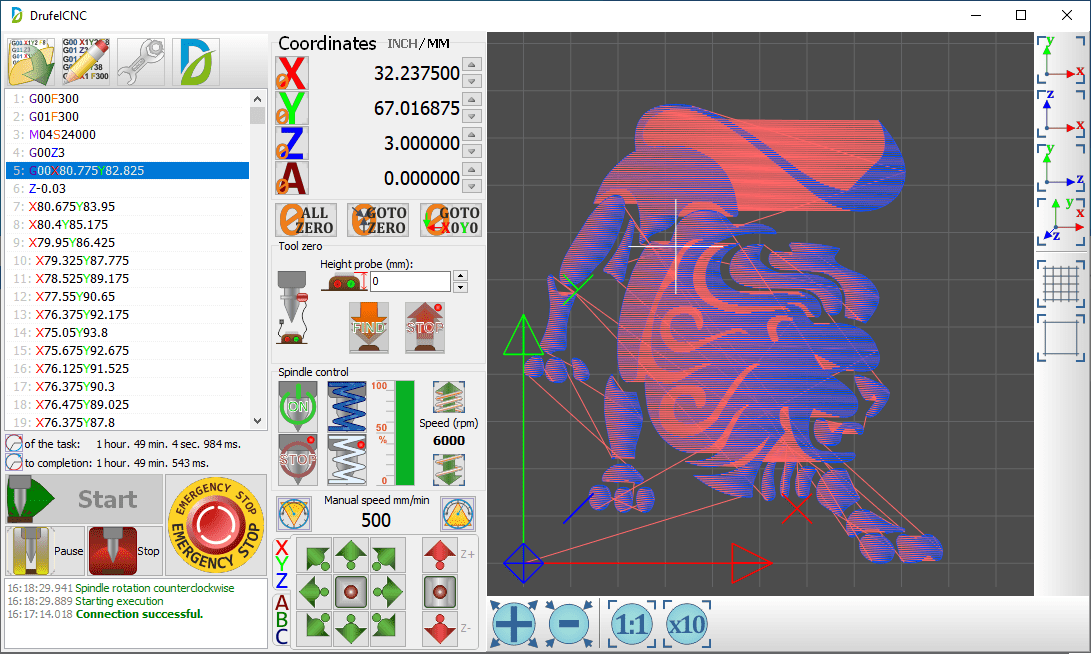This screenshot has height=654, width=1091.
Task: Switch to the XY plane view
Action: pyautogui.click(x=1060, y=60)
